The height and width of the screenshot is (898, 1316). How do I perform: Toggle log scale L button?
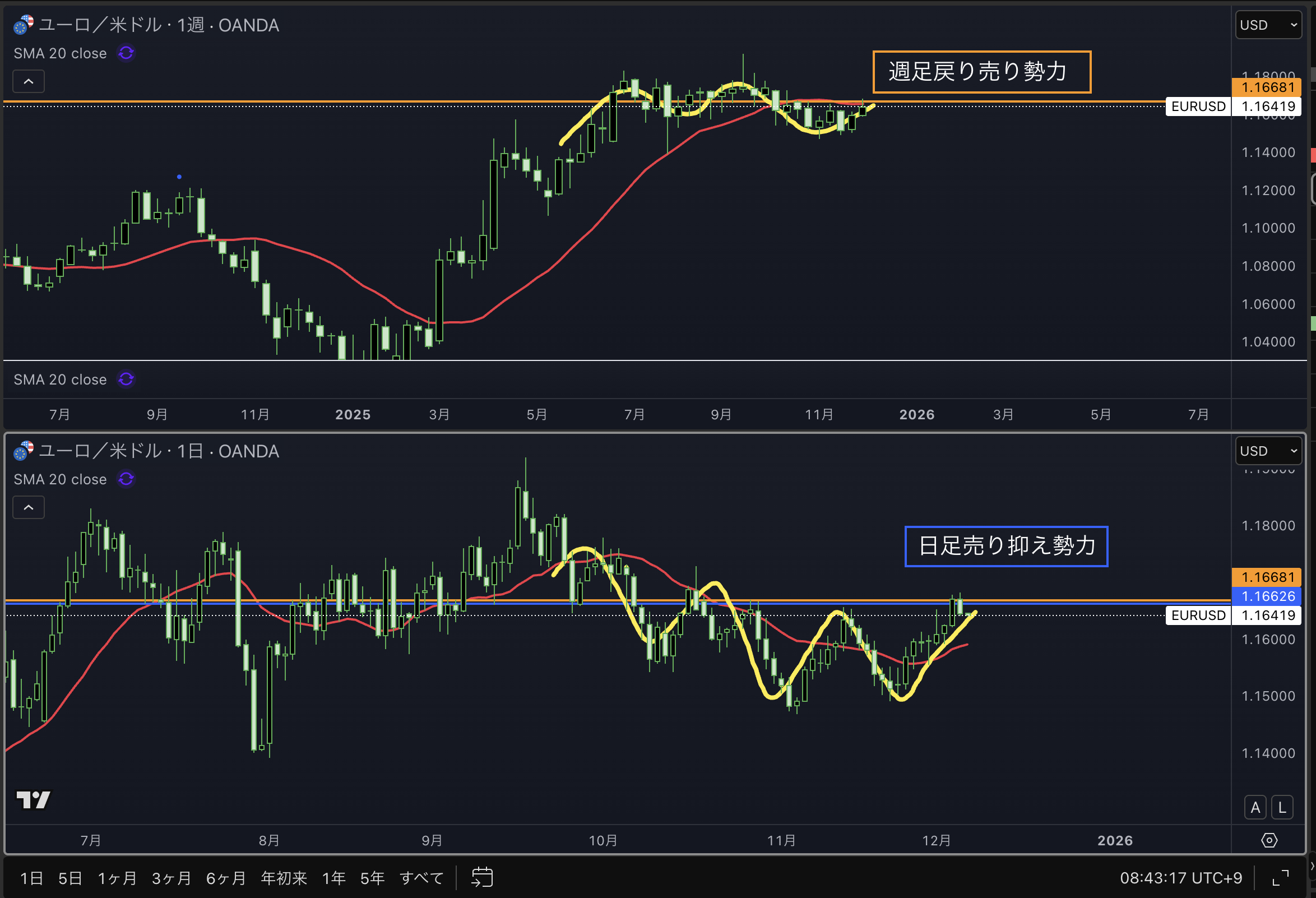(1282, 807)
